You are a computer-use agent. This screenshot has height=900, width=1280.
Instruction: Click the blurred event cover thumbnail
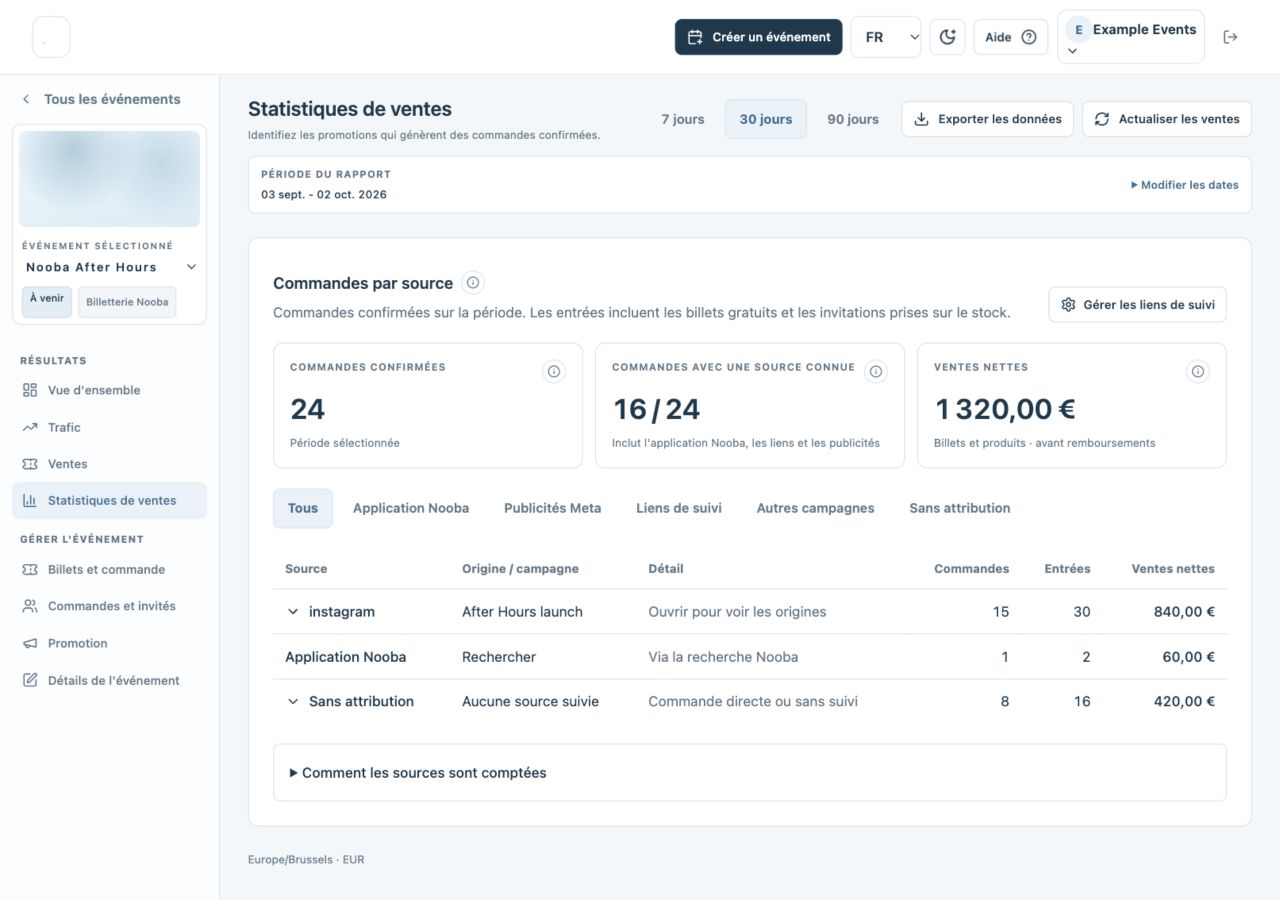110,179
